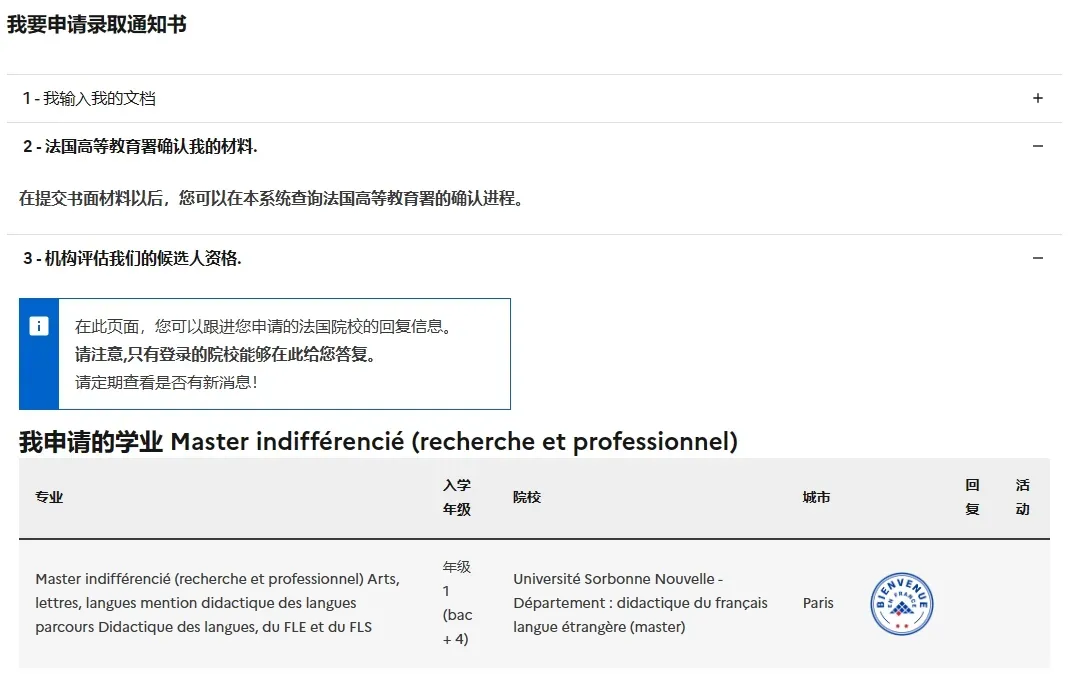Click the 年级1 (bac + 4) entry level cell
1070x677 pixels.
click(458, 602)
